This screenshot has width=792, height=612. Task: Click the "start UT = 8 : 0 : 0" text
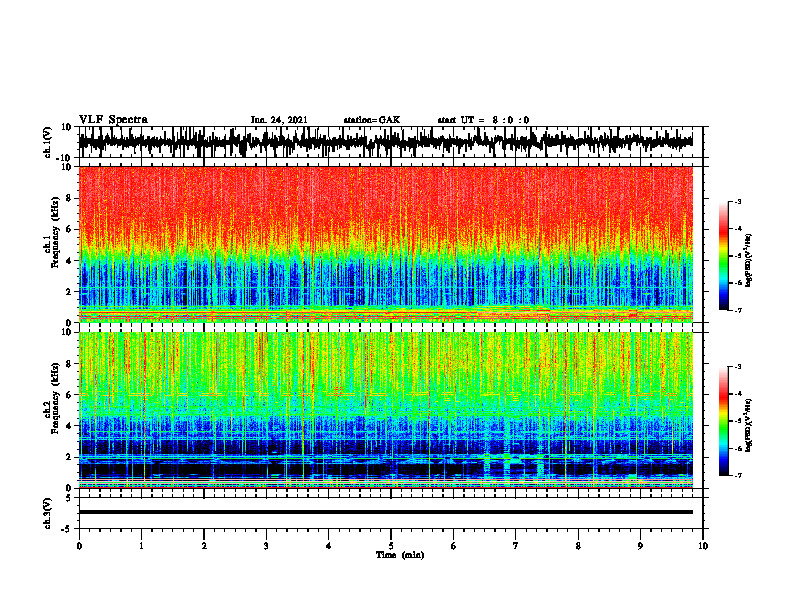tap(483, 120)
